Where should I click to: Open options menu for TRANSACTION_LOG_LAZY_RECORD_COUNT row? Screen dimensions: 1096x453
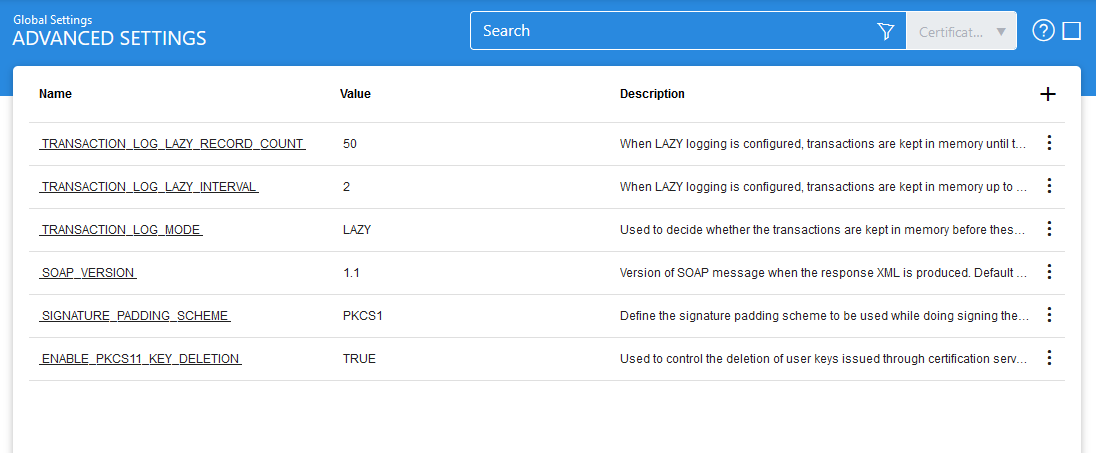pyautogui.click(x=1049, y=143)
